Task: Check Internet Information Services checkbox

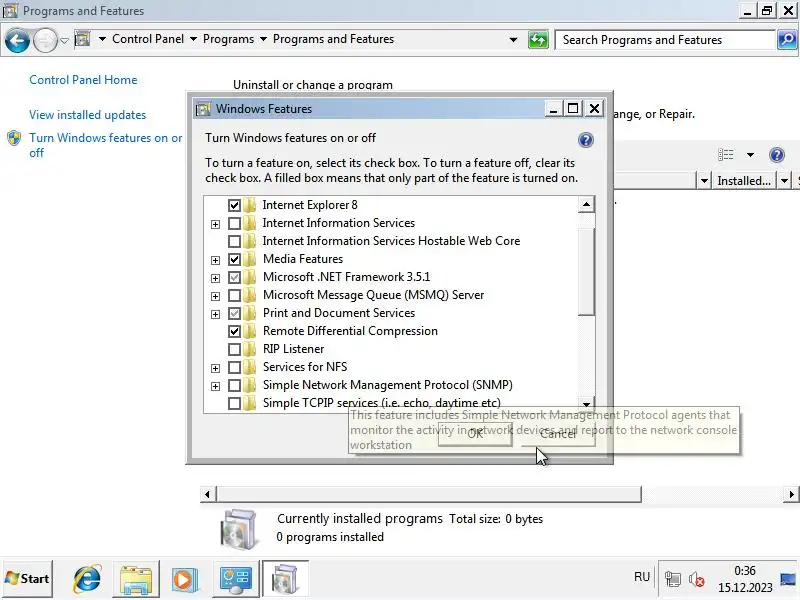Action: (234, 223)
